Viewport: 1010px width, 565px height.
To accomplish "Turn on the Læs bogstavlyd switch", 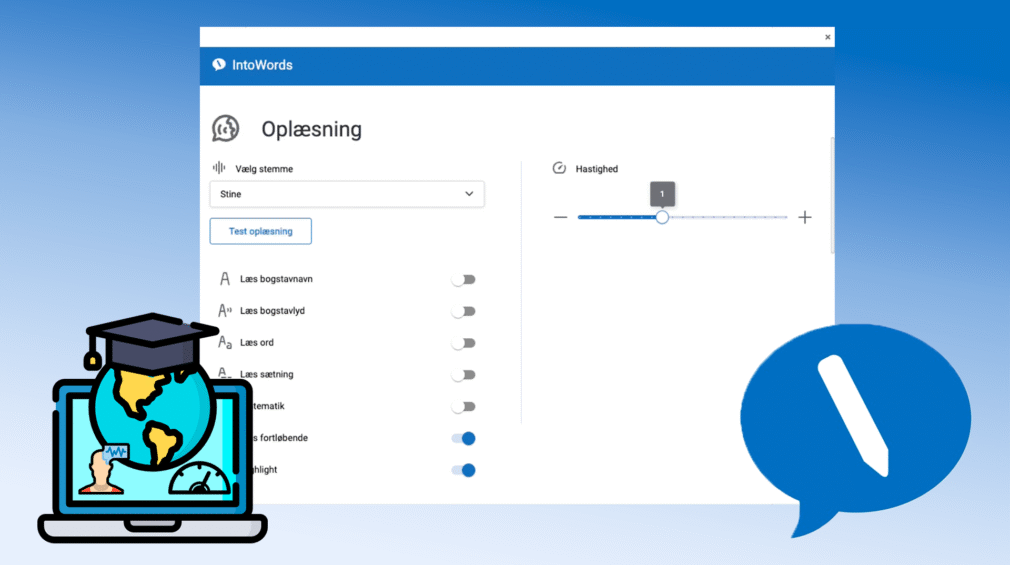I will [x=463, y=311].
